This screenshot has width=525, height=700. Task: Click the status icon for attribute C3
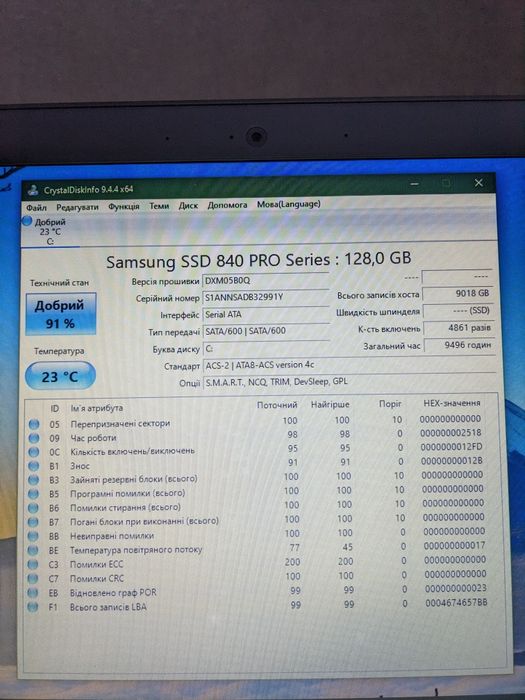[33, 565]
